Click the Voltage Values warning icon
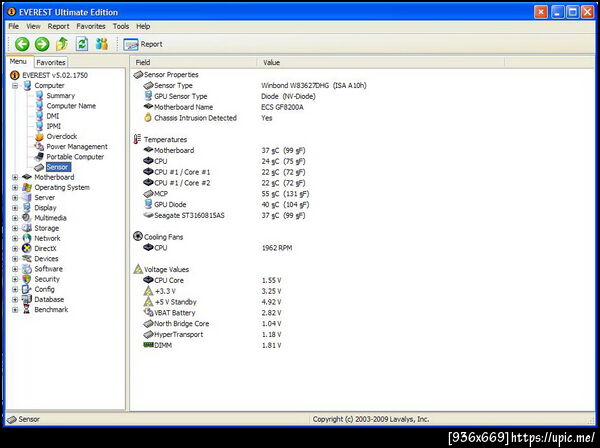600x448 pixels. tap(138, 269)
